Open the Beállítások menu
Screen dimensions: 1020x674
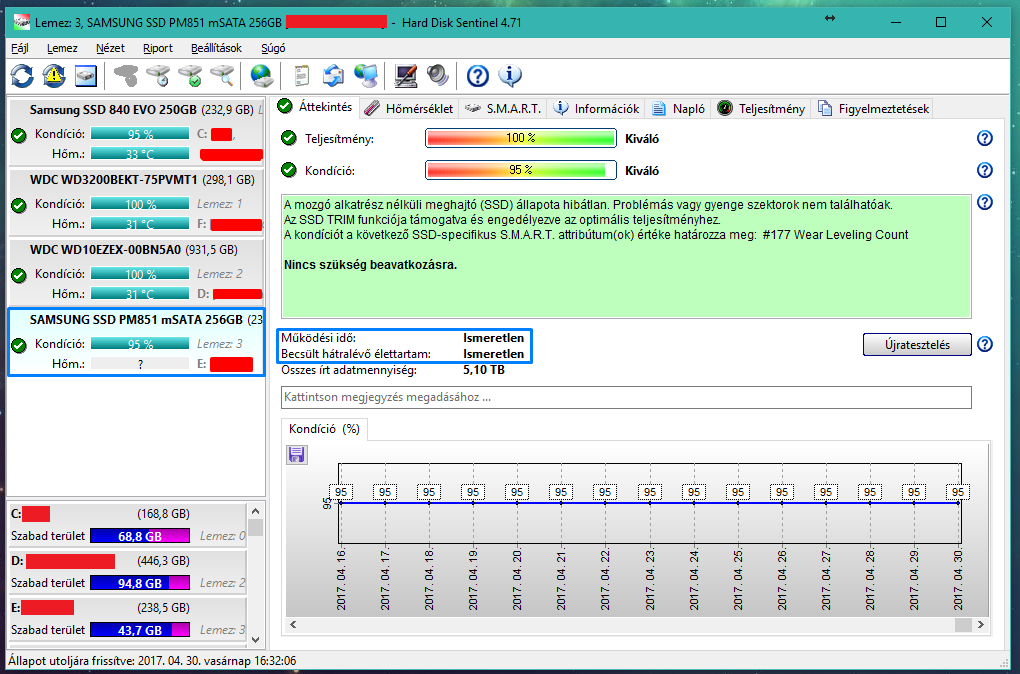[x=217, y=48]
